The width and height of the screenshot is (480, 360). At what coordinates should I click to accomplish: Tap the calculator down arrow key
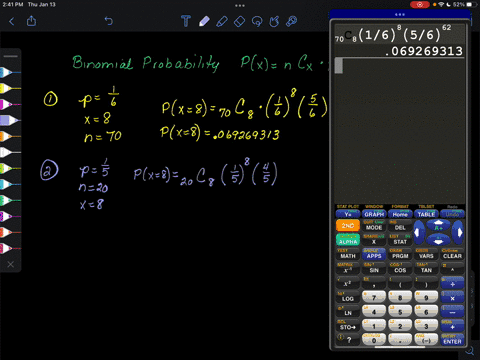pos(439,240)
